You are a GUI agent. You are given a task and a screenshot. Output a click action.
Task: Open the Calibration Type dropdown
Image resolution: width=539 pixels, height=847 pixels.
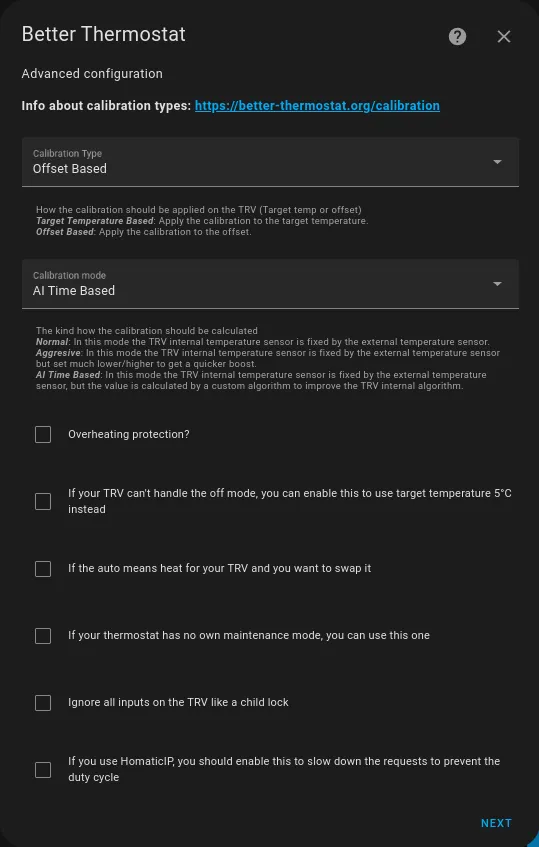270,162
